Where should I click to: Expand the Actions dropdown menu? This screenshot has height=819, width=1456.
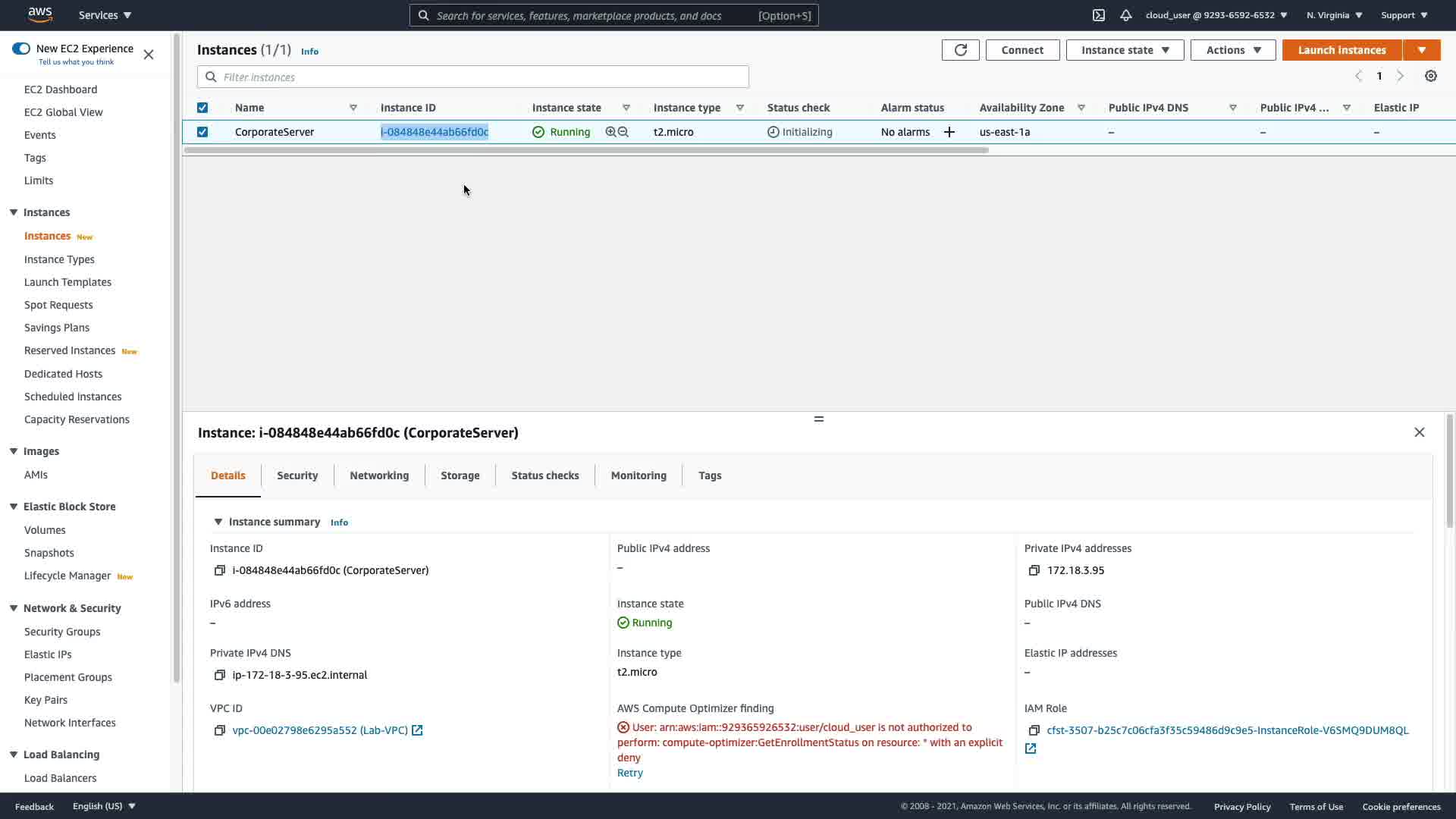pos(1232,50)
